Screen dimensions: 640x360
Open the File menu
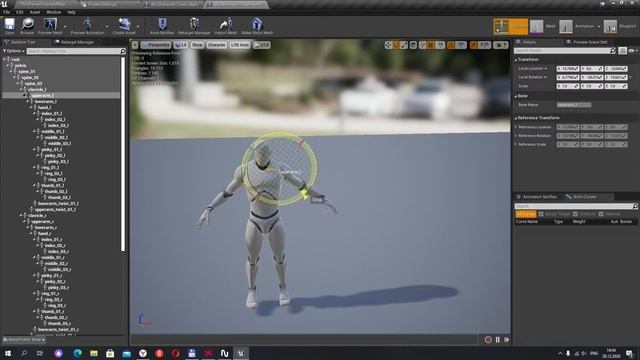coord(7,12)
